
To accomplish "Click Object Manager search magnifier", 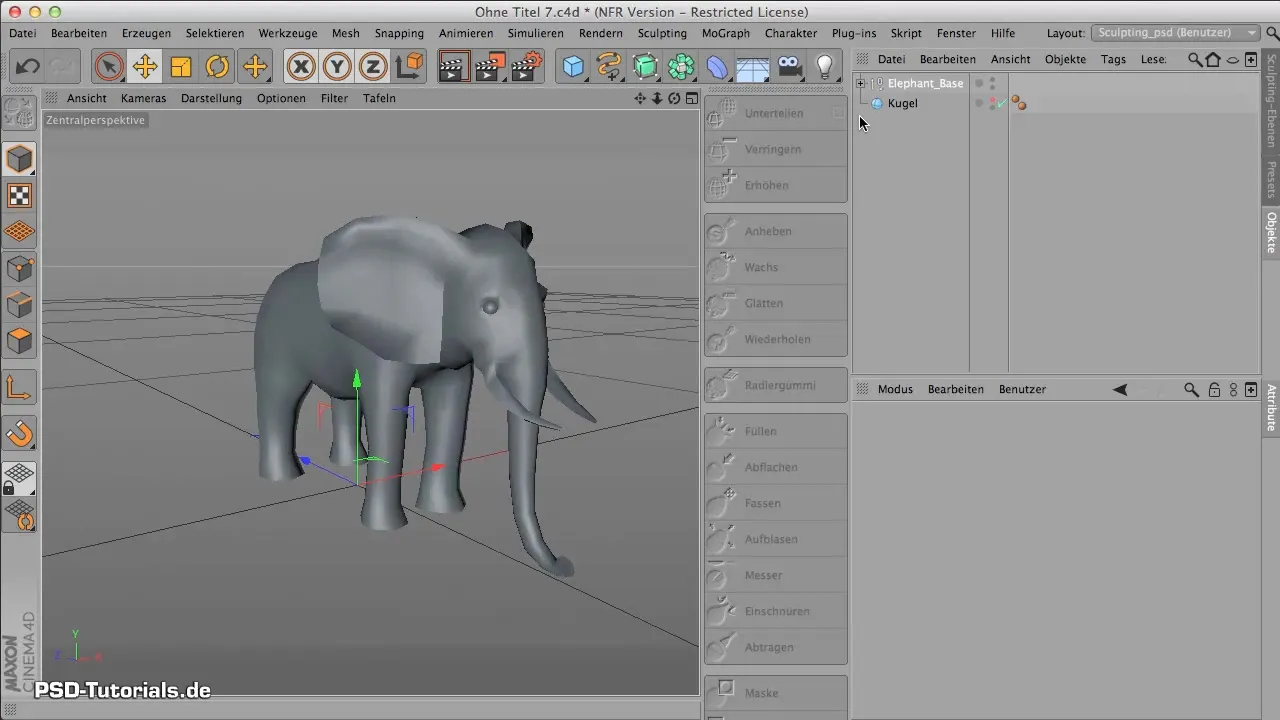I will 1195,59.
